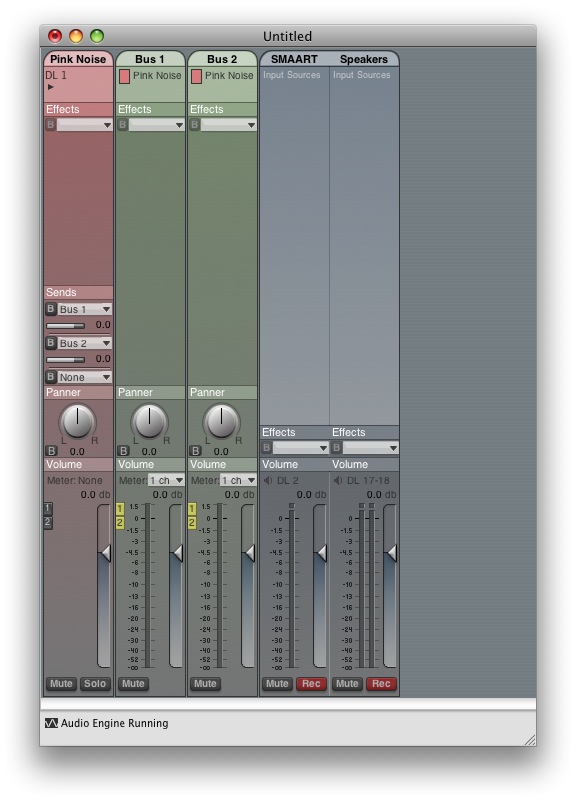This screenshot has height=801, width=576.
Task: Click the bypass B icon beside Bus 2 send
Action: click(x=51, y=343)
